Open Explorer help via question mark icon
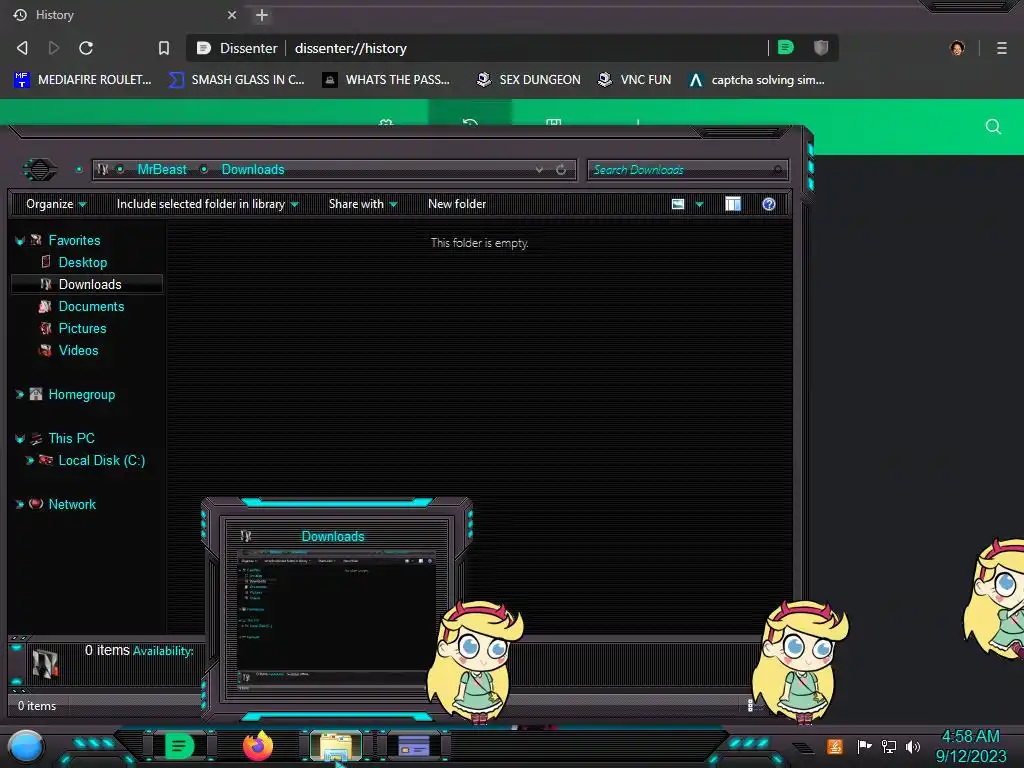Image resolution: width=1024 pixels, height=768 pixels. 769,204
